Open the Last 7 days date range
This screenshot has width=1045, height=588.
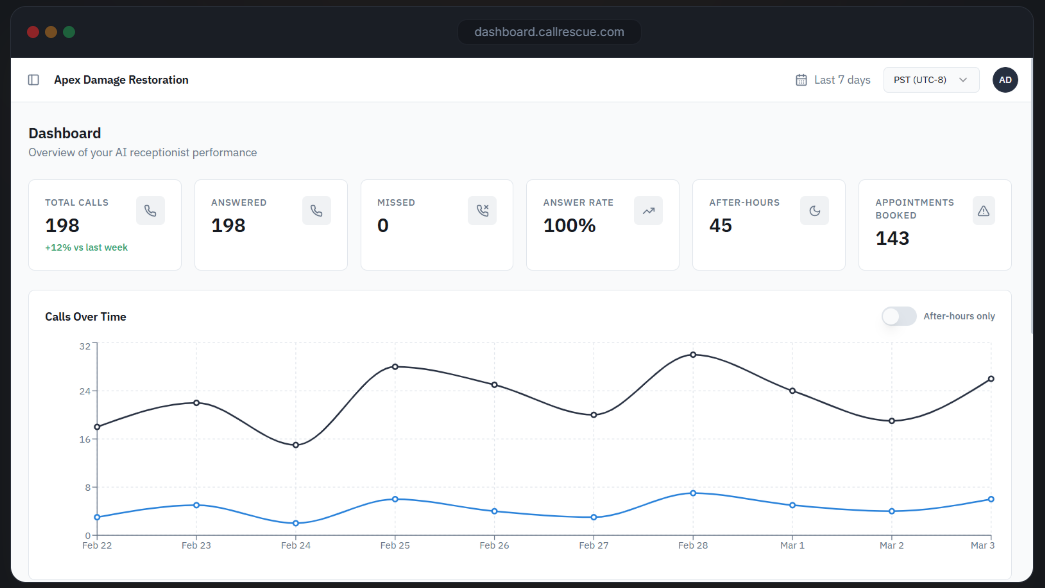841,80
